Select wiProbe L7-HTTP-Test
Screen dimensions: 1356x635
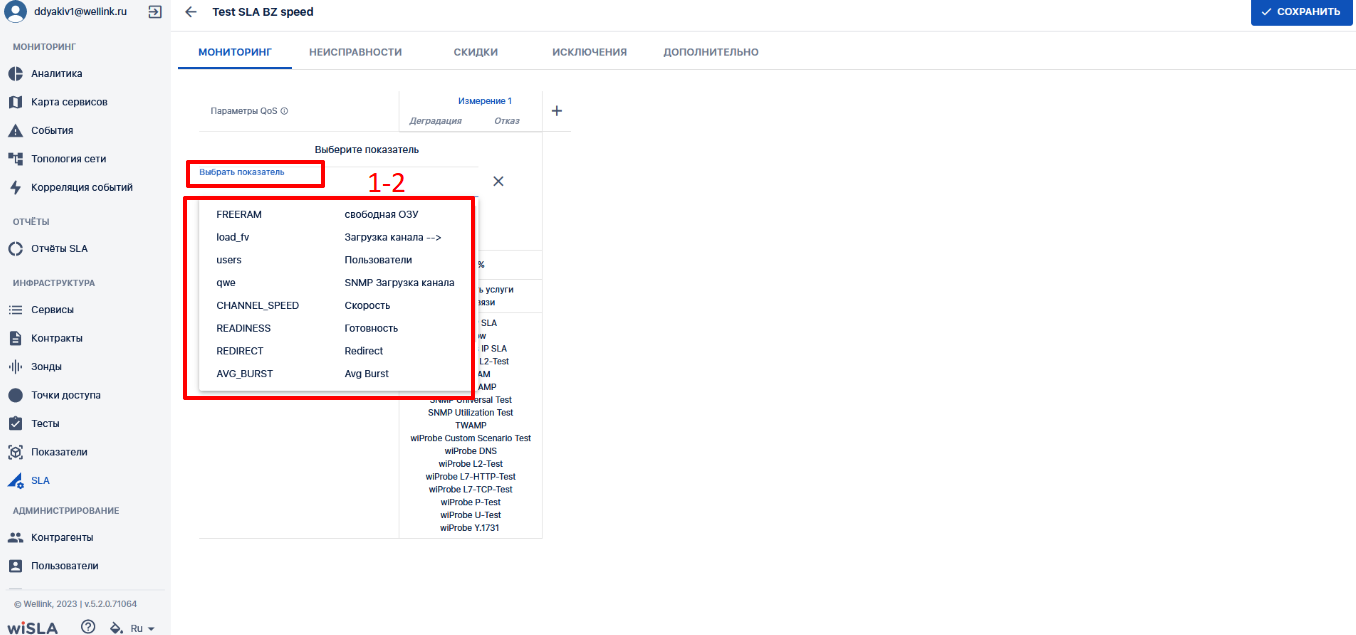(x=470, y=476)
